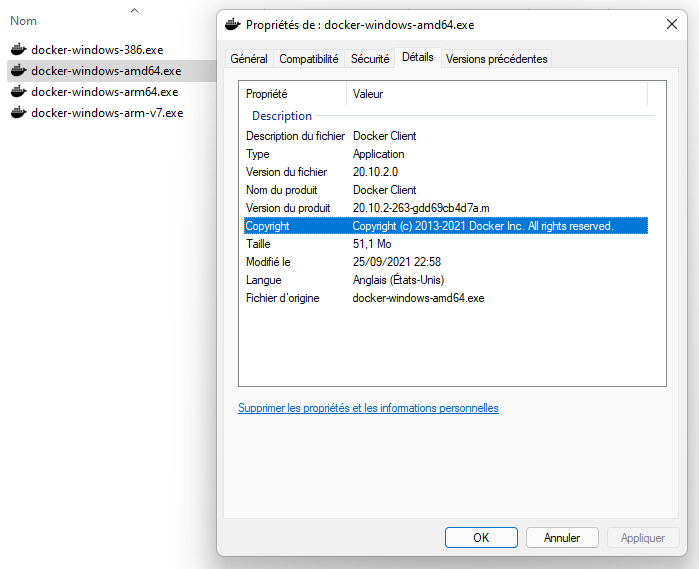Click the Application type value
This screenshot has width=699, height=569.
(x=378, y=154)
